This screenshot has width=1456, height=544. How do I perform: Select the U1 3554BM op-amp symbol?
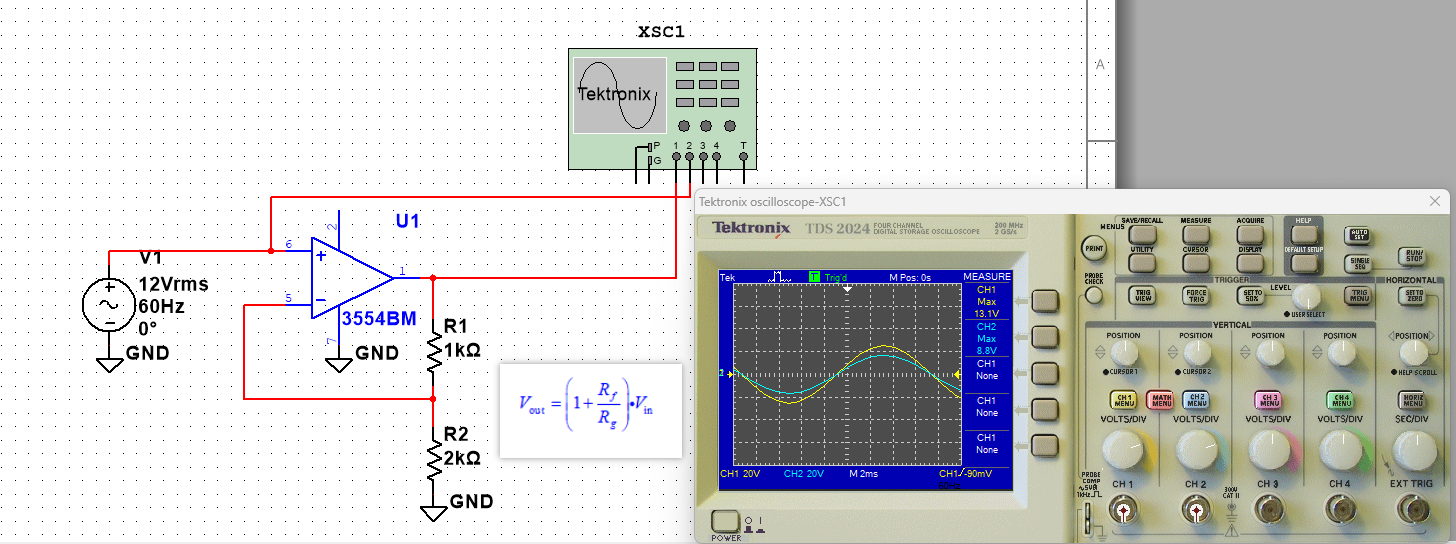pyautogui.click(x=351, y=278)
